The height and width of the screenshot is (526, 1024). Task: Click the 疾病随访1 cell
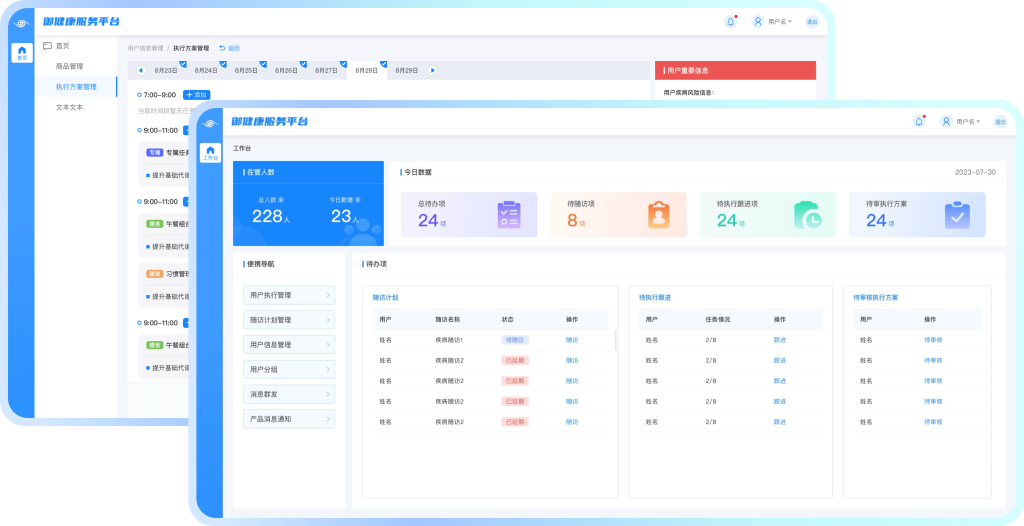pyautogui.click(x=449, y=340)
